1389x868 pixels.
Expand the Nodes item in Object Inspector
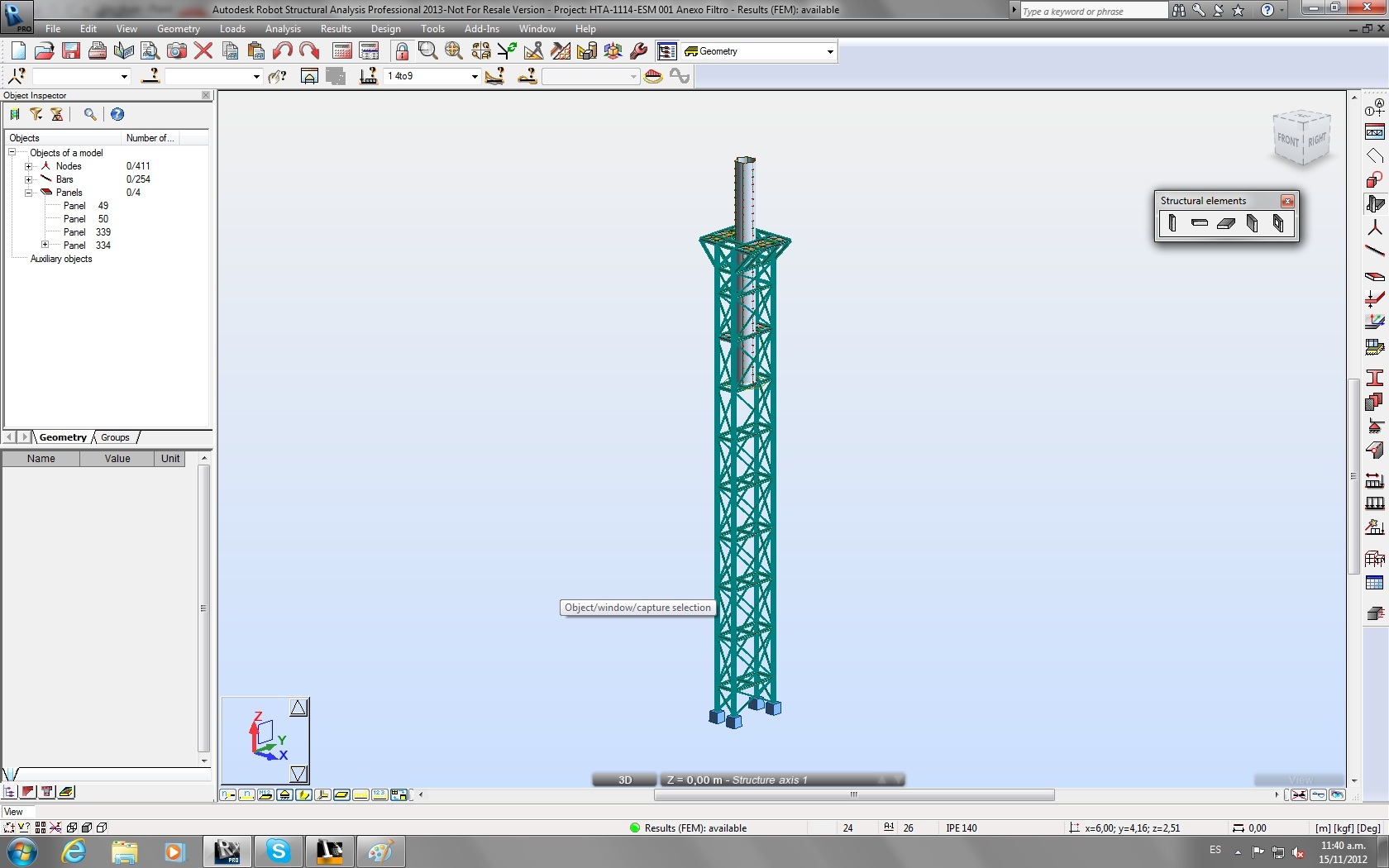tap(29, 166)
